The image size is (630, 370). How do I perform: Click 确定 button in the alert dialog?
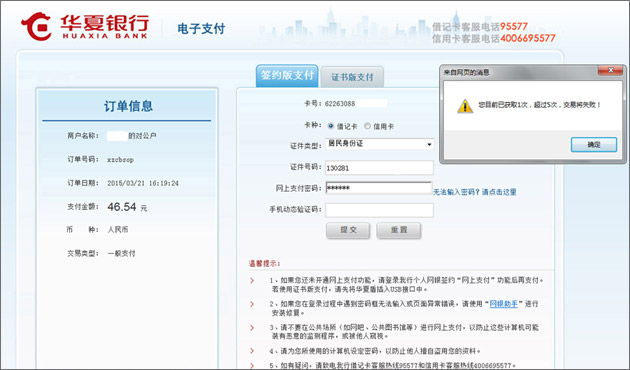click(x=594, y=145)
